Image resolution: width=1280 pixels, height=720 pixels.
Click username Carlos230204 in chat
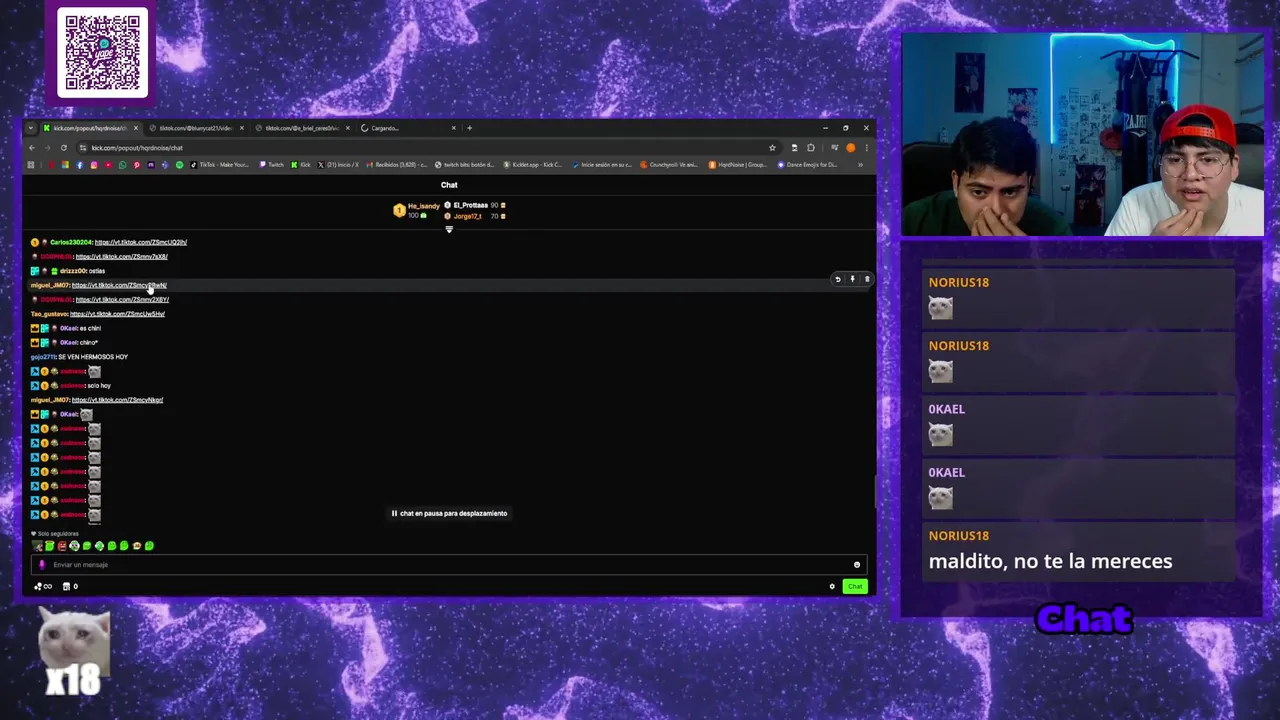[71, 242]
